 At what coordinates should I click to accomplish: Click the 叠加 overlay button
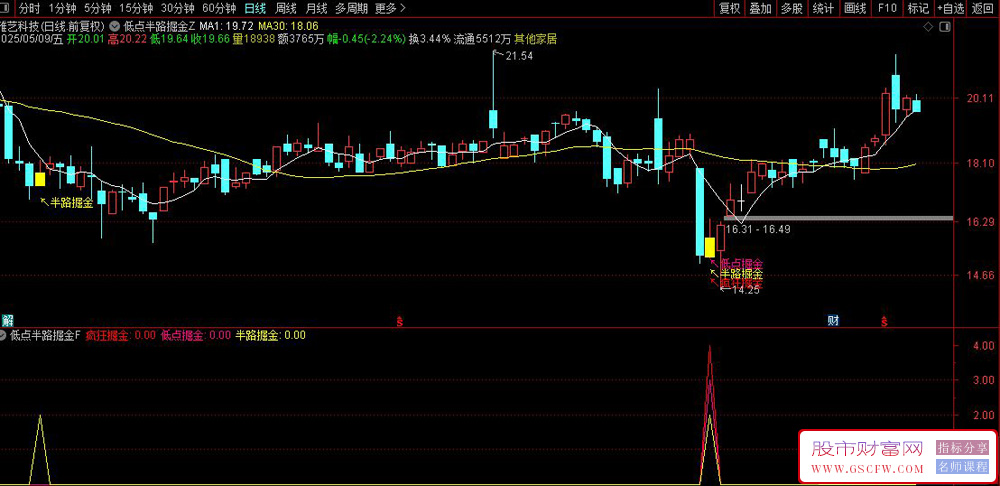tap(760, 8)
